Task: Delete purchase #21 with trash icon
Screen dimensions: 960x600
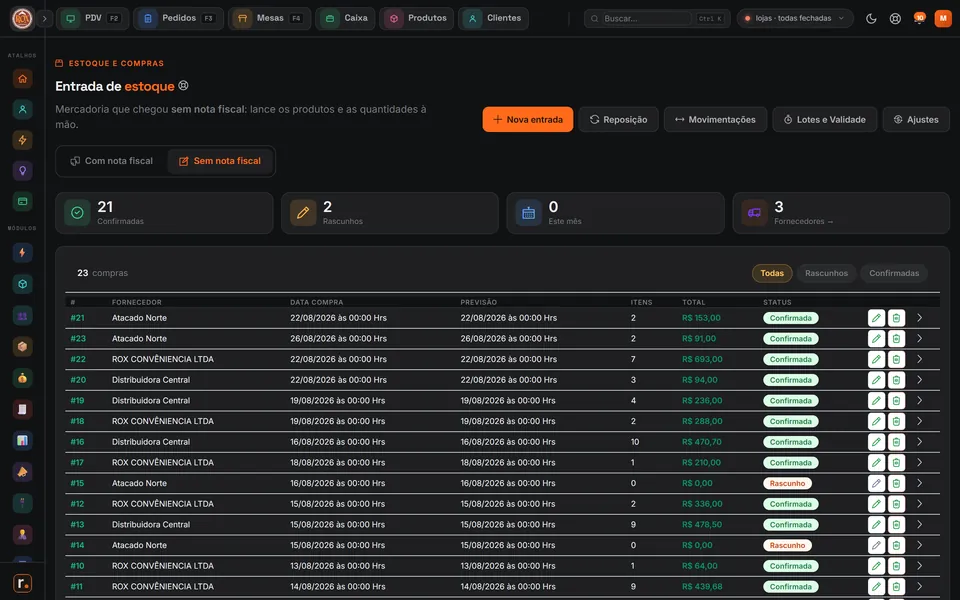Action: click(x=896, y=318)
